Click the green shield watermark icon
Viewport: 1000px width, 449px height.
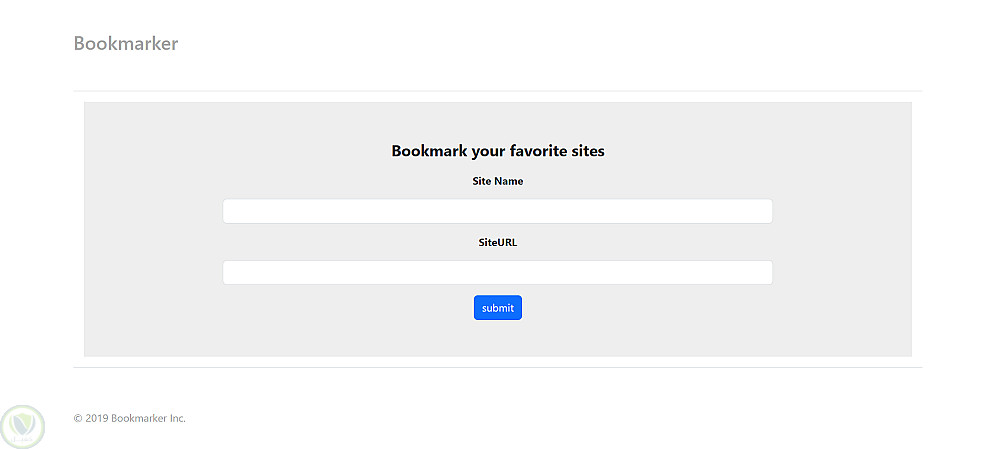pos(22,426)
